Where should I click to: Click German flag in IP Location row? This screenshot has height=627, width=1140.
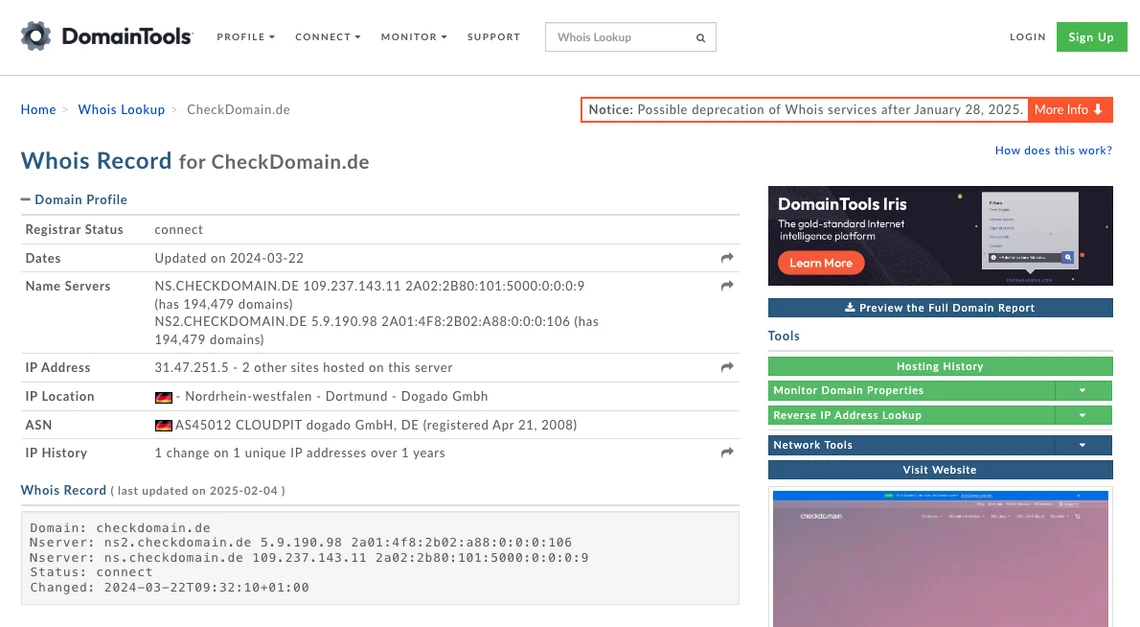(164, 397)
